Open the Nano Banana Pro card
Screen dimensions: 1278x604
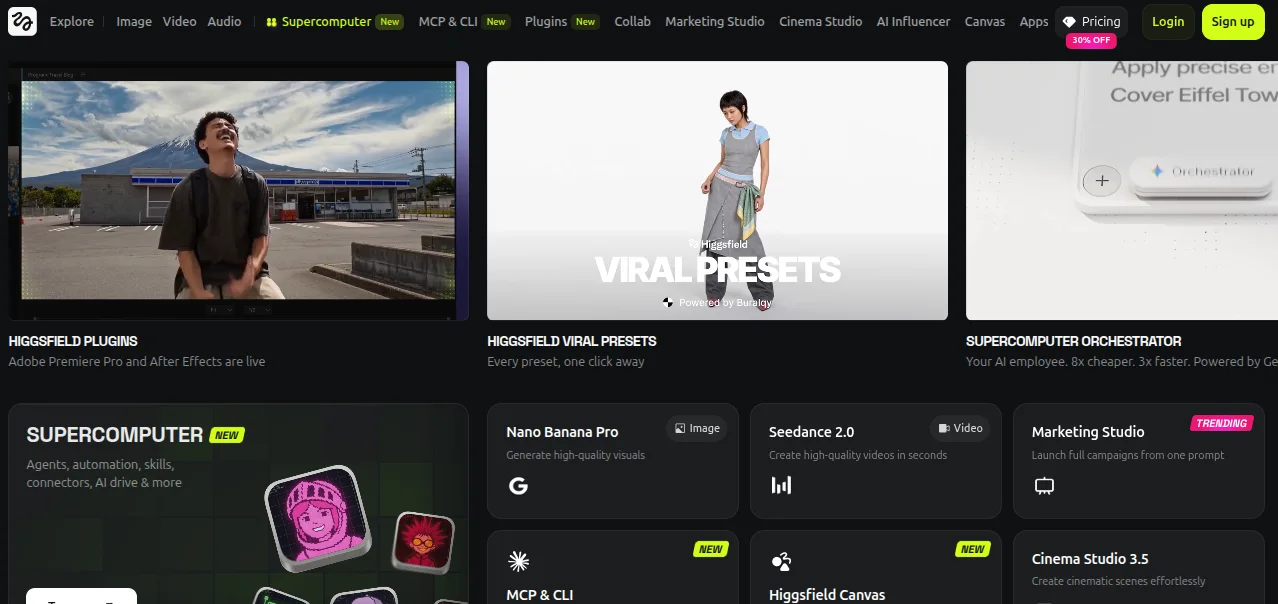pyautogui.click(x=612, y=461)
